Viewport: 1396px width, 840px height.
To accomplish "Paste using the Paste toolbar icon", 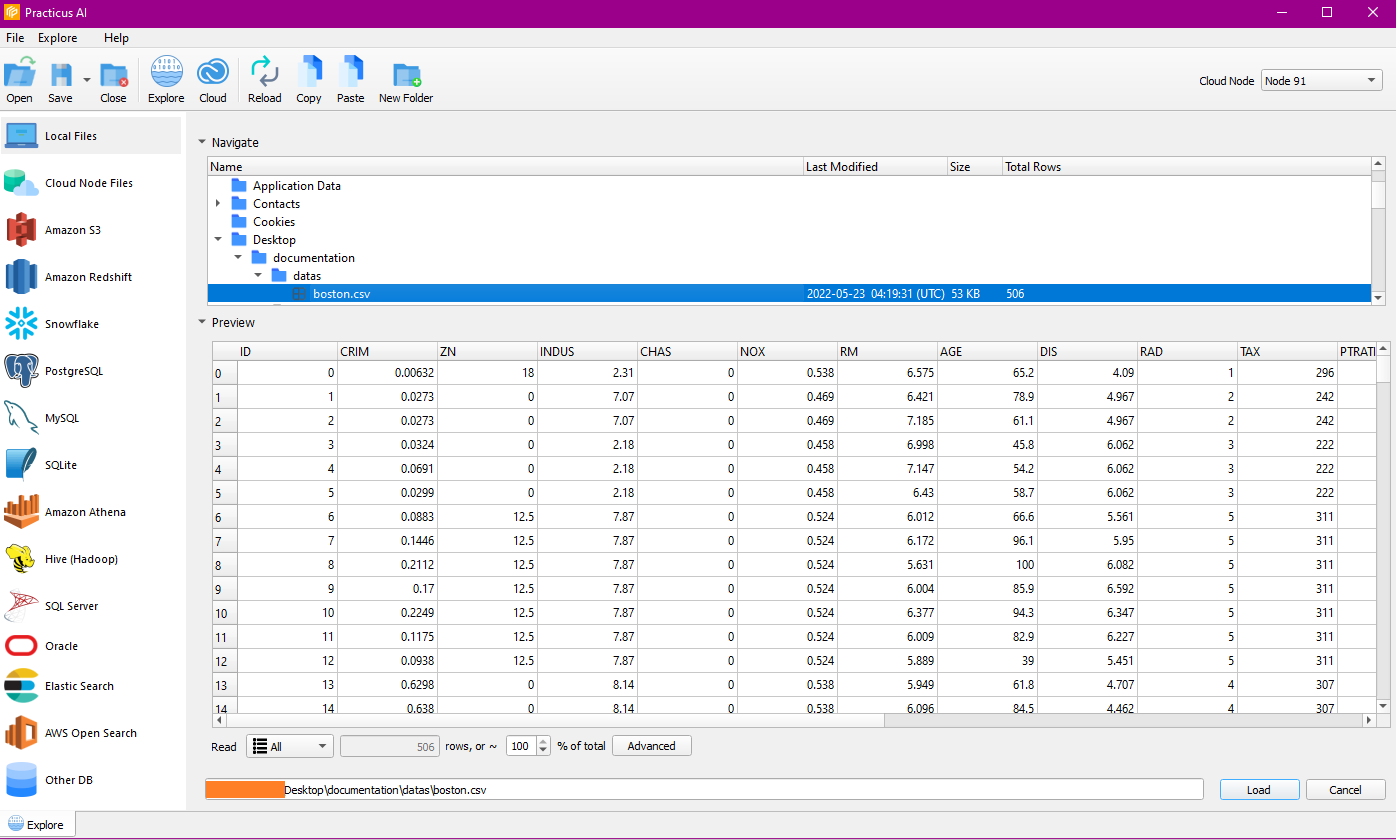I will click(351, 80).
